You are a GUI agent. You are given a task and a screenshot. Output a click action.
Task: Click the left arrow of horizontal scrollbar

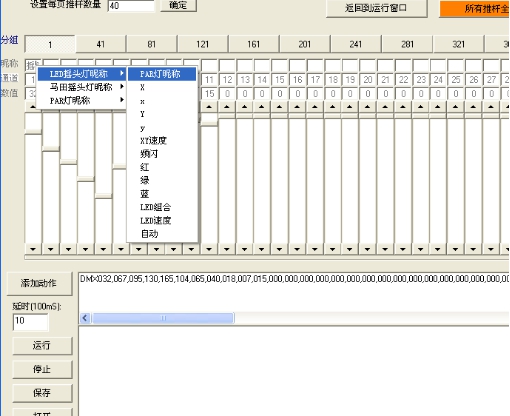click(85, 318)
